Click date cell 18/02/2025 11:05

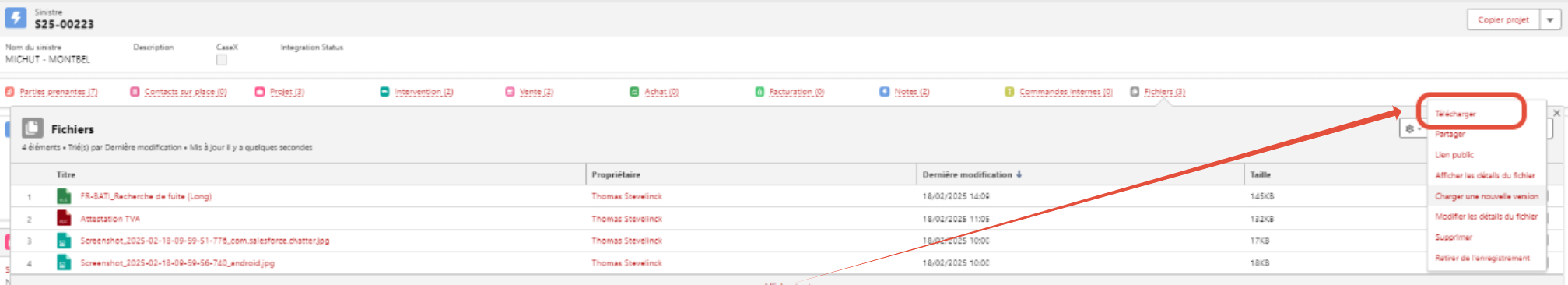click(956, 219)
